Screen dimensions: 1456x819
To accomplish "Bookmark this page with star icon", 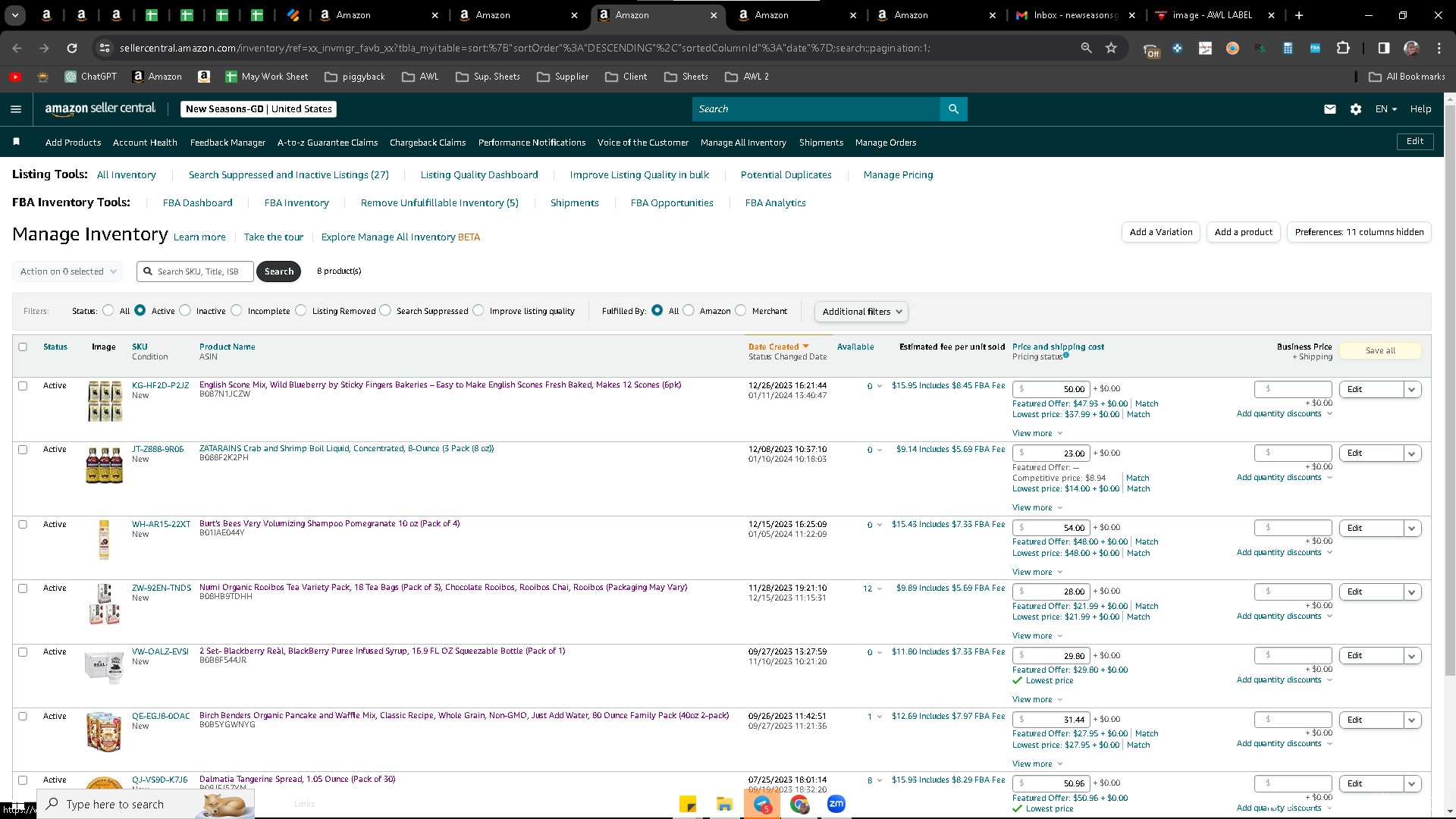I will pyautogui.click(x=1111, y=48).
